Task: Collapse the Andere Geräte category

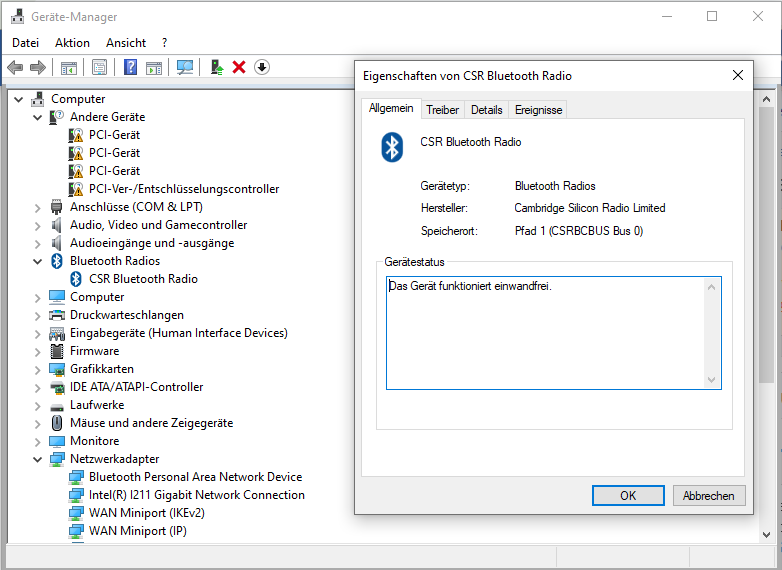Action: click(37, 117)
